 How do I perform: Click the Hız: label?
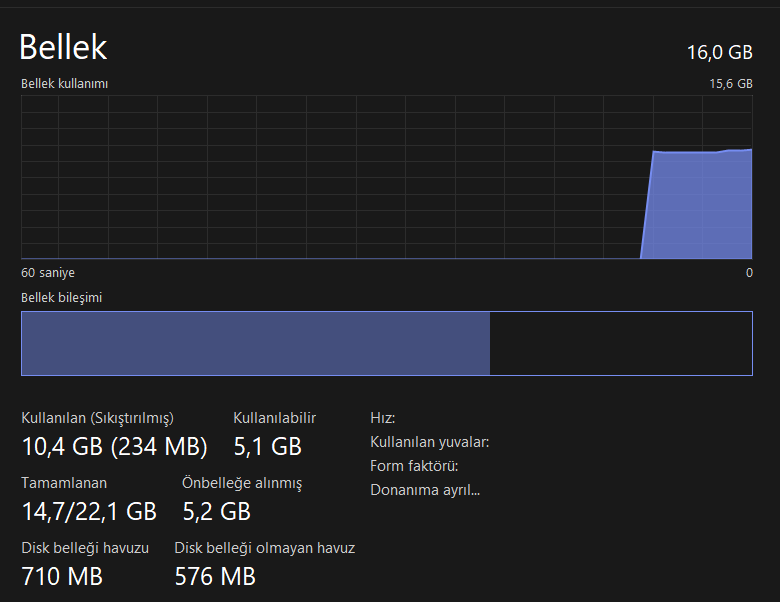(x=383, y=418)
